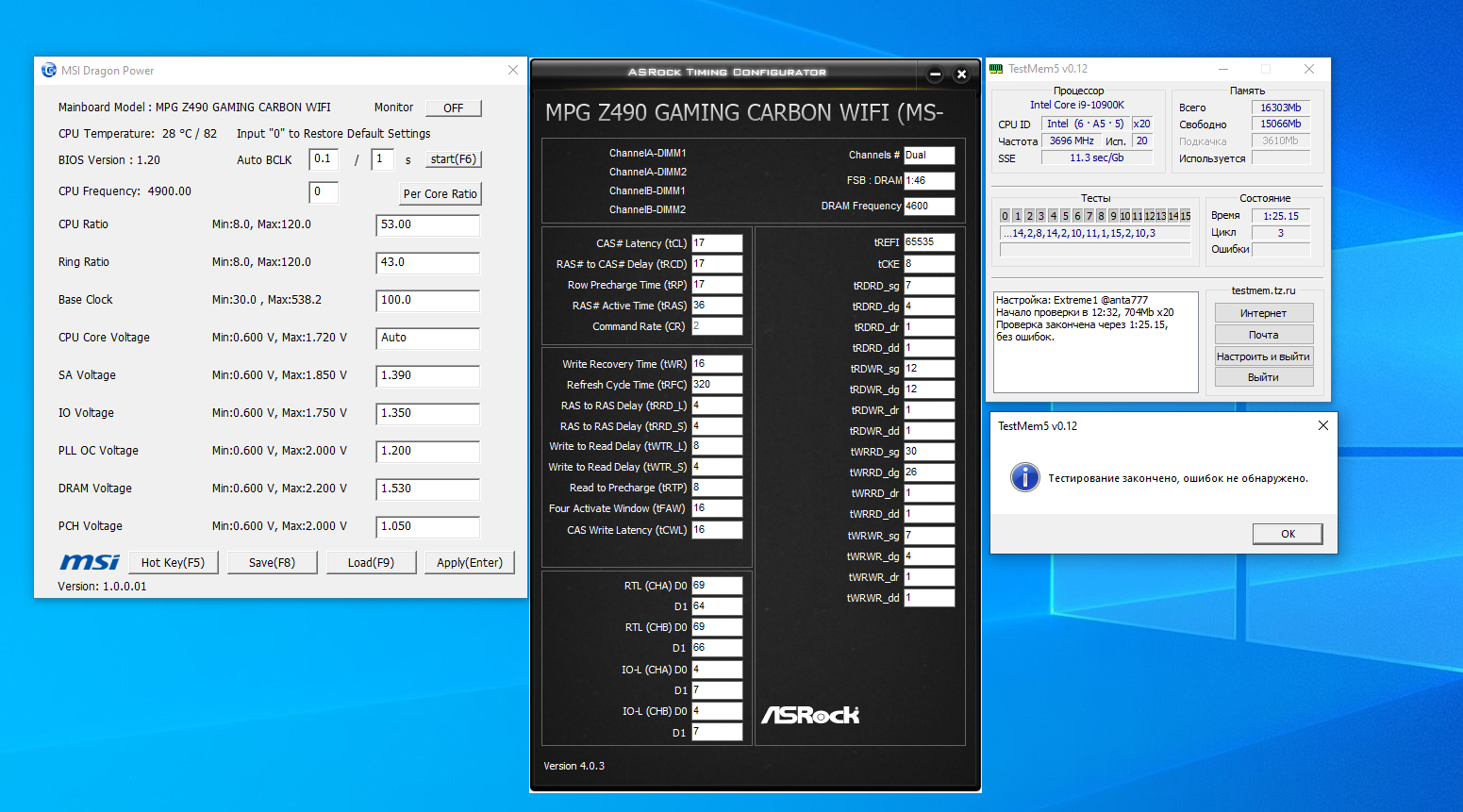
Task: Focus the CPU Ratio field showing 53.00
Action: [x=427, y=224]
